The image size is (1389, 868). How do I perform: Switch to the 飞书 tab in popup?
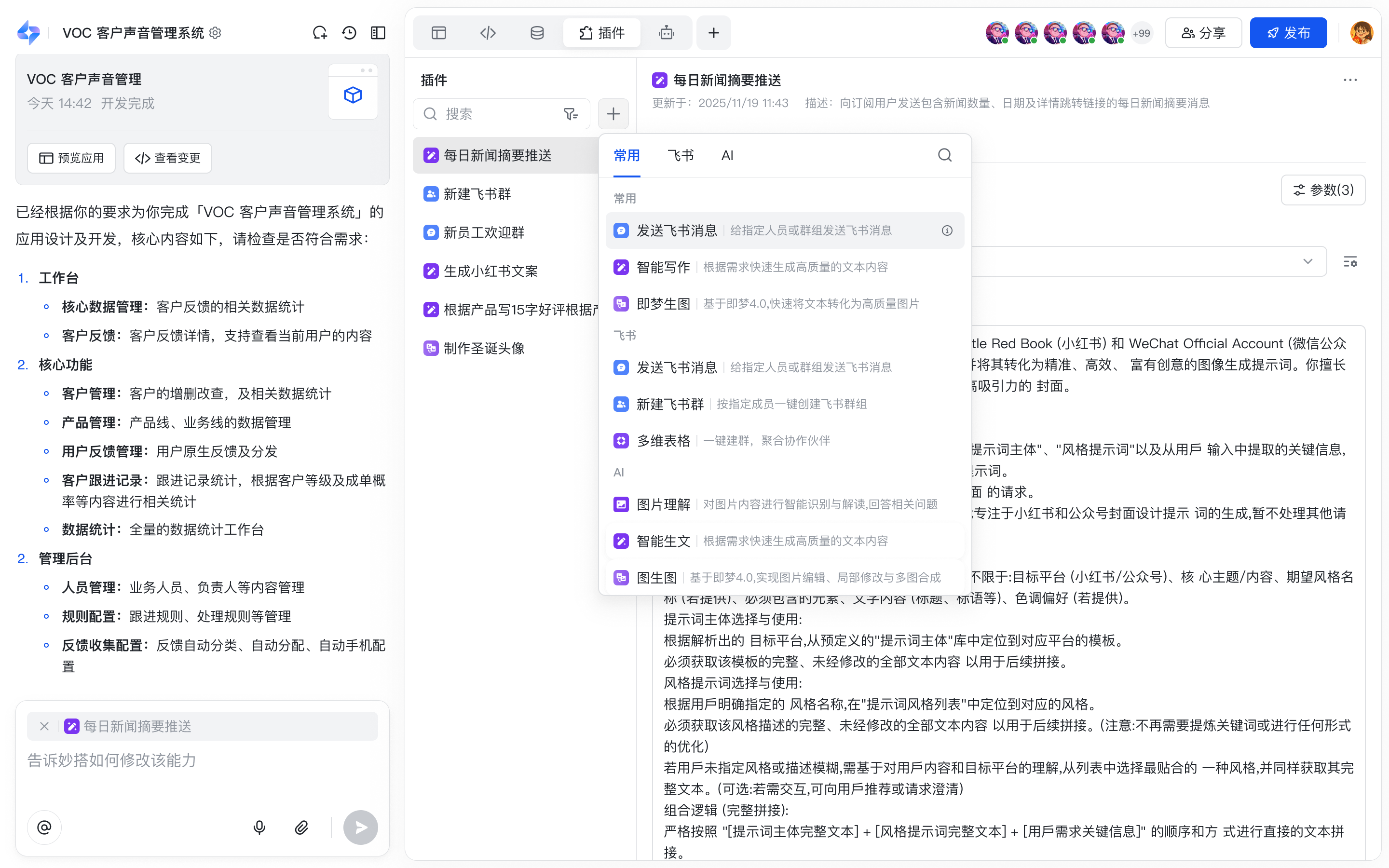coord(680,156)
